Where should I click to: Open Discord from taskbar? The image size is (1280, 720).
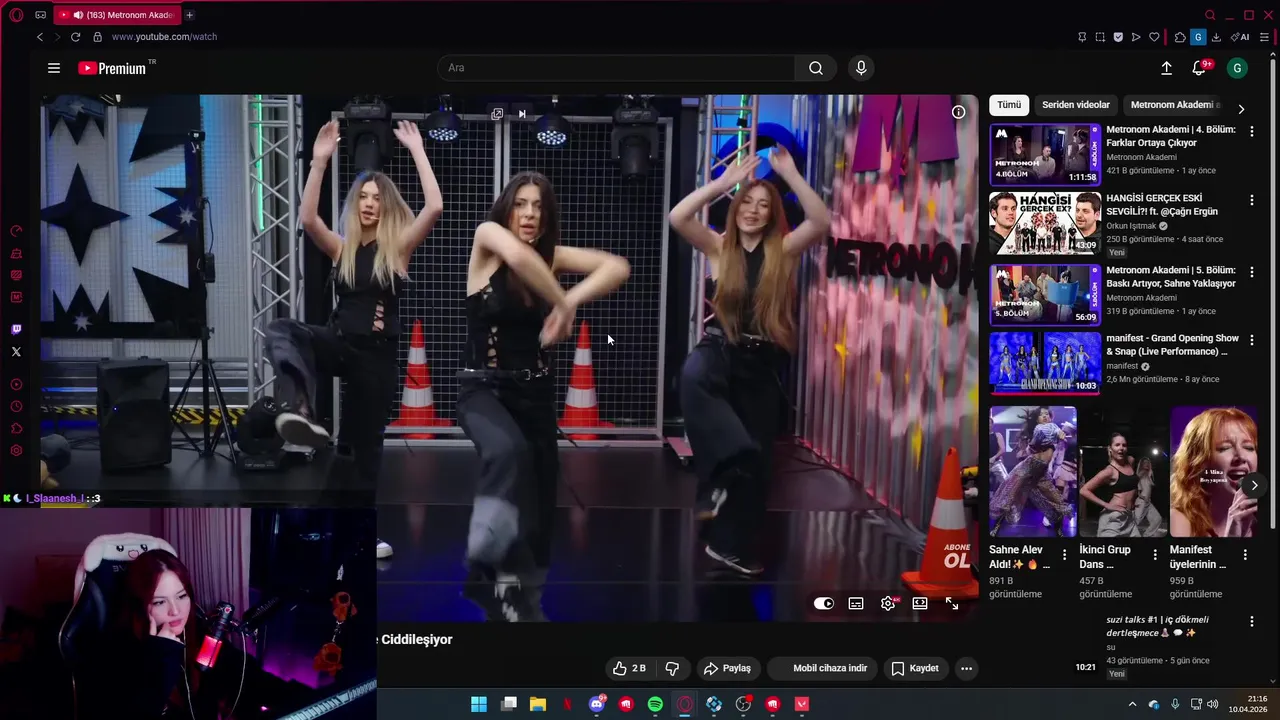click(x=597, y=704)
